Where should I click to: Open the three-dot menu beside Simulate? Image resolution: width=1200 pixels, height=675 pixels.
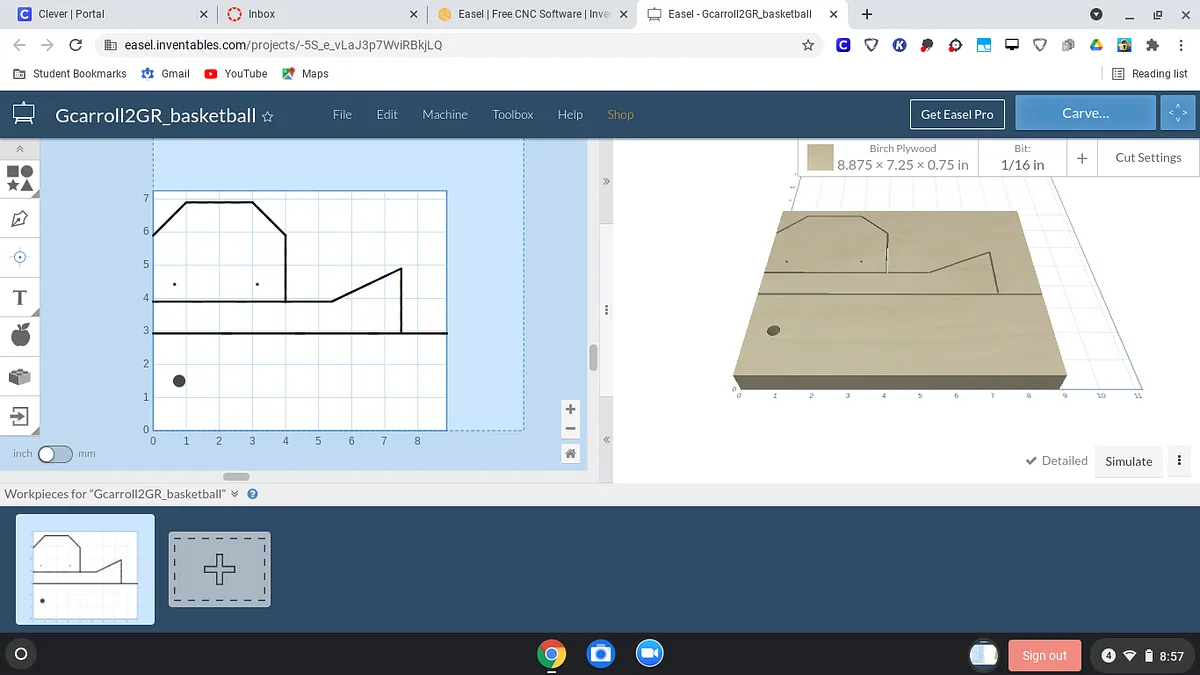click(1180, 461)
